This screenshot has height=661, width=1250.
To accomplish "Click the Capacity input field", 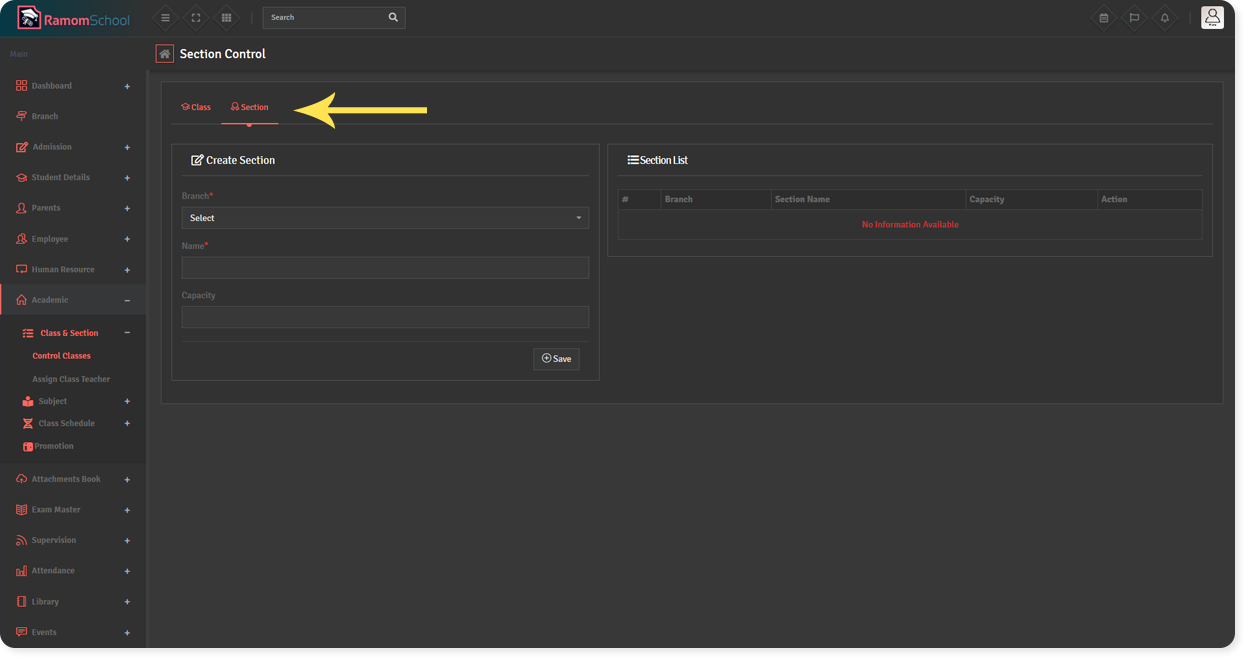I will pos(385,318).
